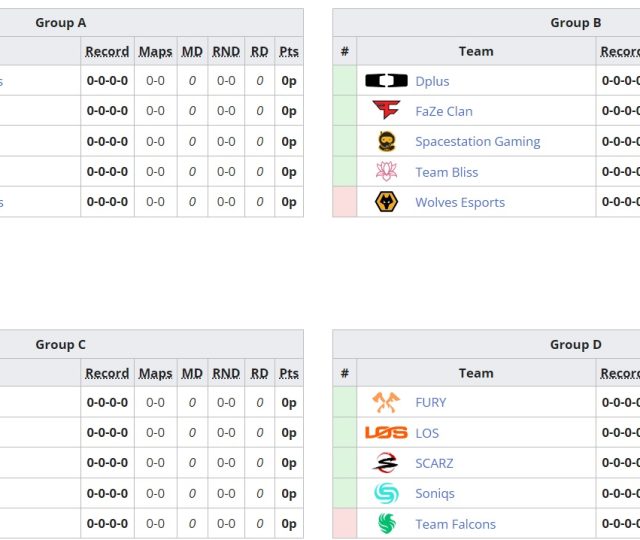Viewport: 640px width, 540px height.
Task: Click the Wolves Esports logo
Action: [386, 202]
